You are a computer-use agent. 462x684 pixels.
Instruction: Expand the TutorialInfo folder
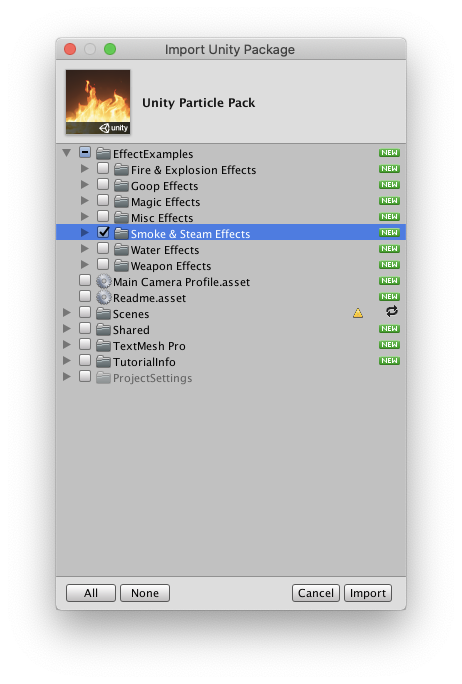(x=67, y=360)
